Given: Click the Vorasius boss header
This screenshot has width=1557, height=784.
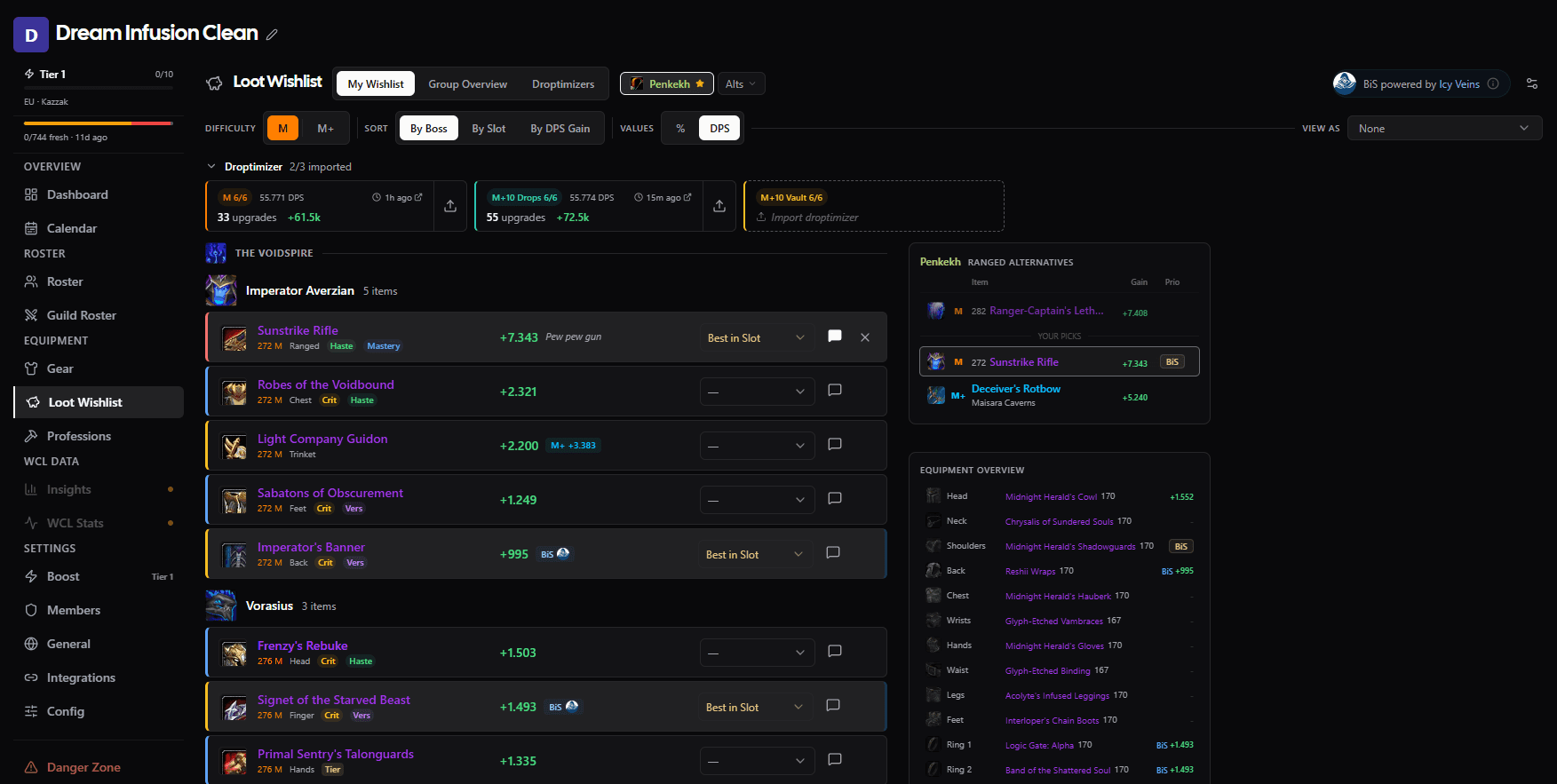Looking at the screenshot, I should 270,606.
